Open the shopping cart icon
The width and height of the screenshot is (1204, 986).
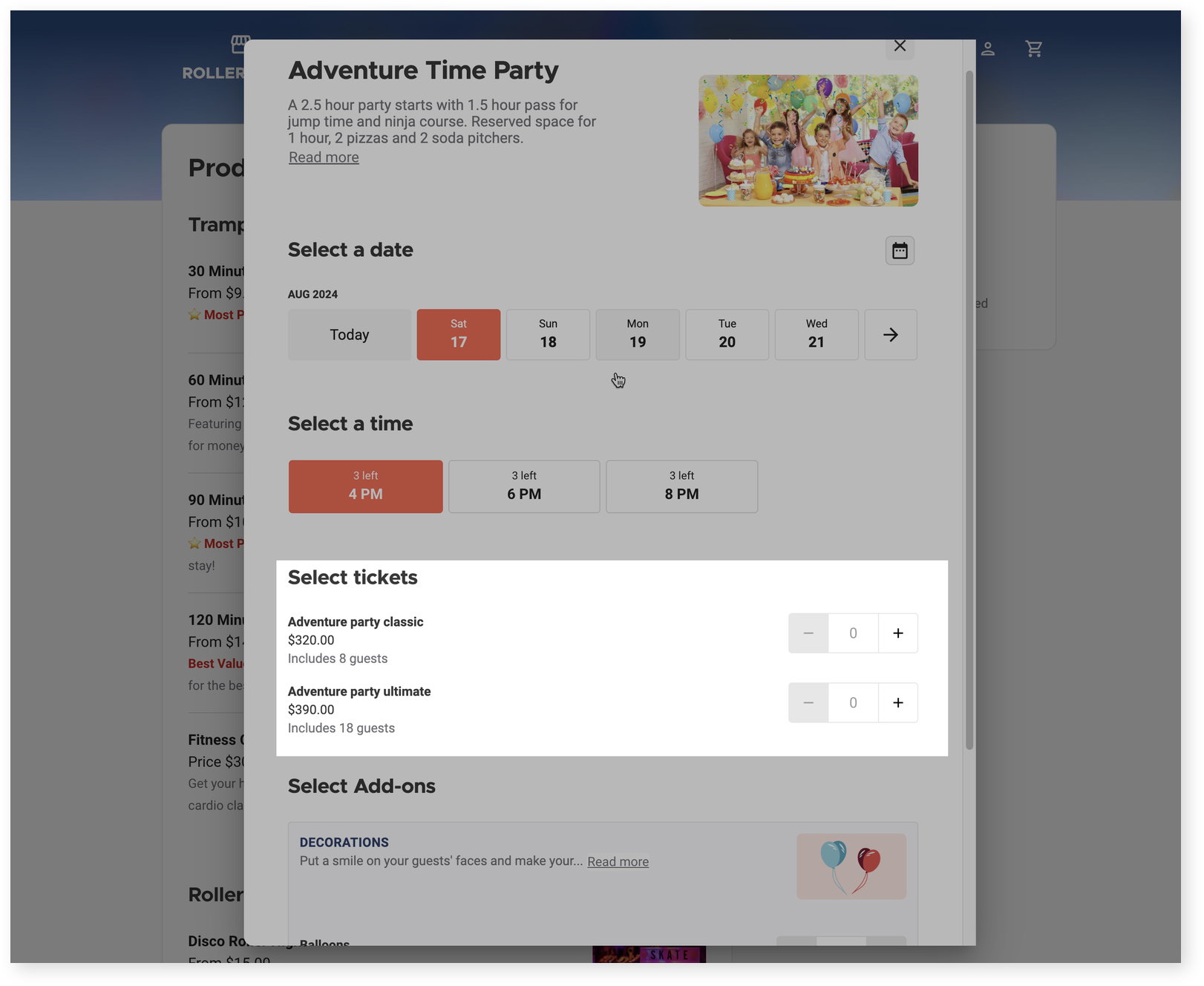click(x=1033, y=49)
